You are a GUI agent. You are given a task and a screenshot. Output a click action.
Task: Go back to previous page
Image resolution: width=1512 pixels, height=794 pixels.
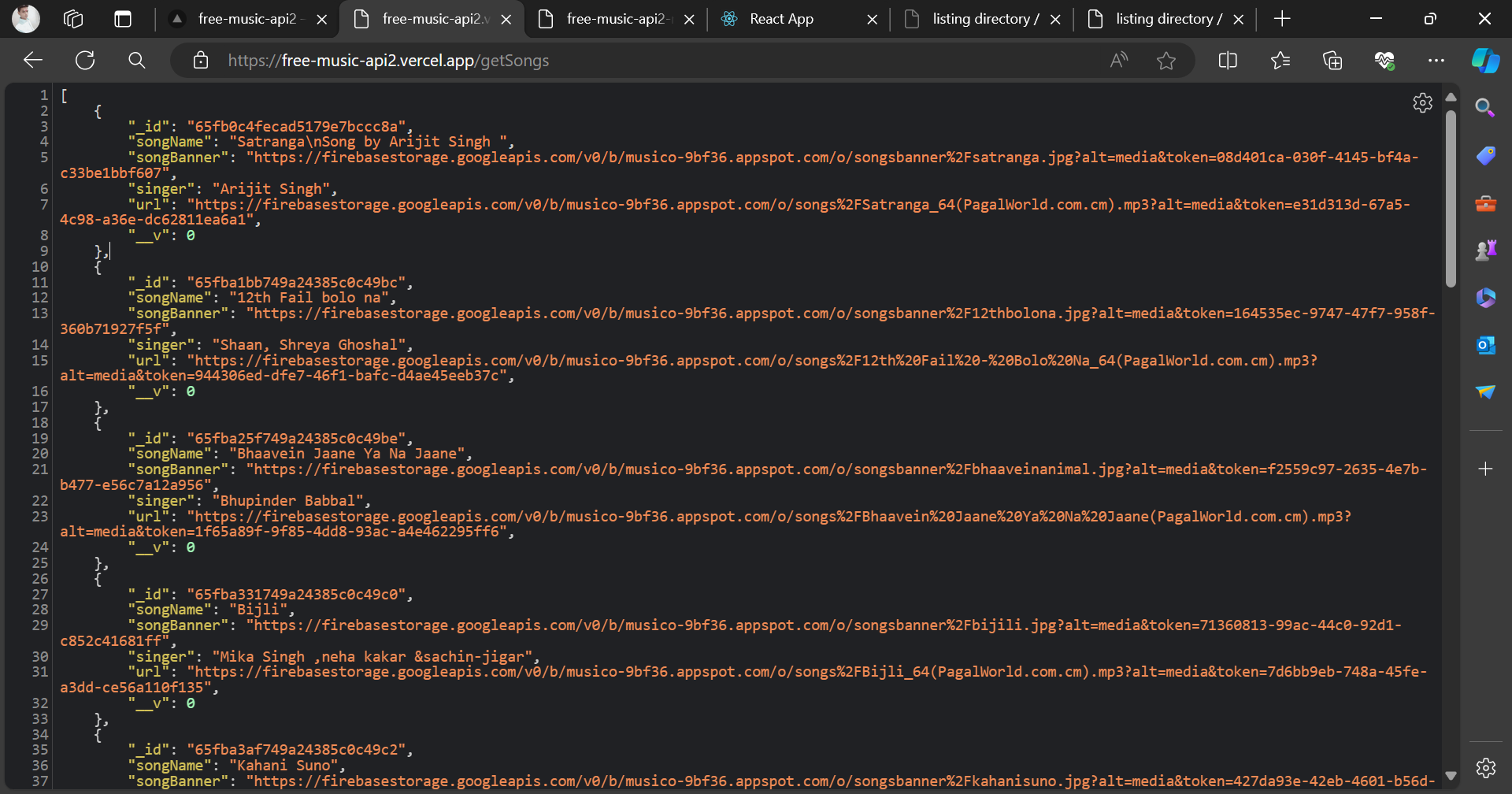(33, 61)
